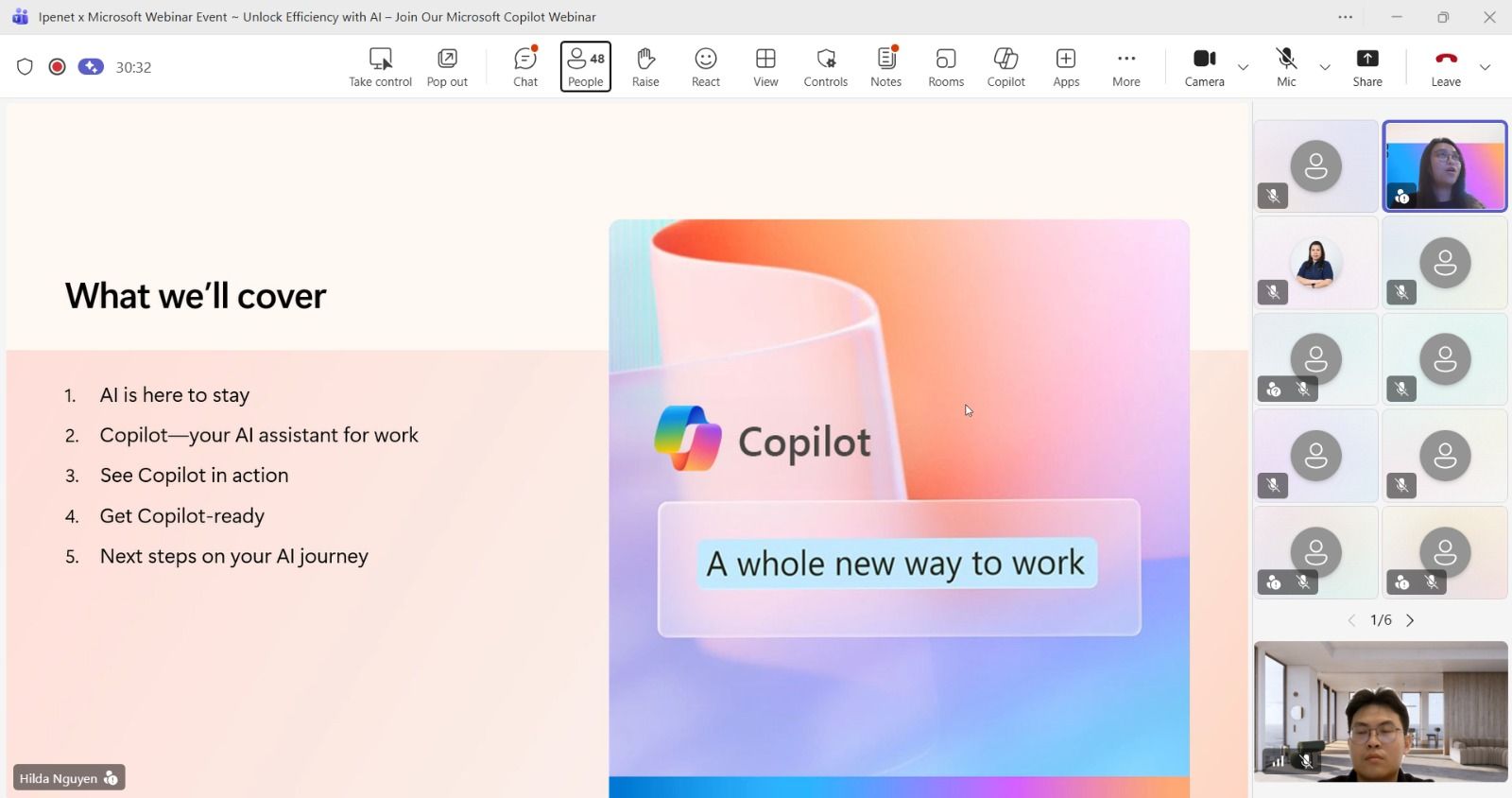
Task: Raise your hand in the meeting
Action: tap(645, 66)
